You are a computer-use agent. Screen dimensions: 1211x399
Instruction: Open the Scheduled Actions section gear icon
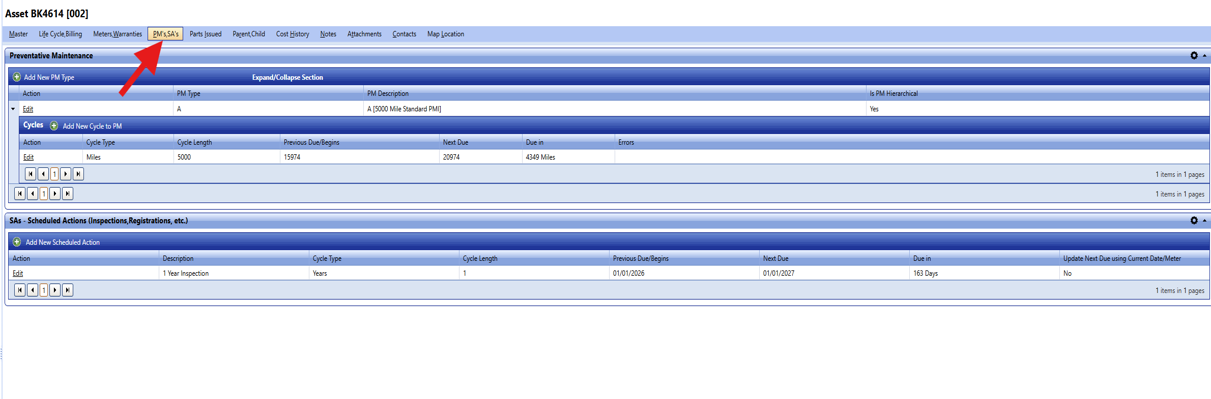1193,221
